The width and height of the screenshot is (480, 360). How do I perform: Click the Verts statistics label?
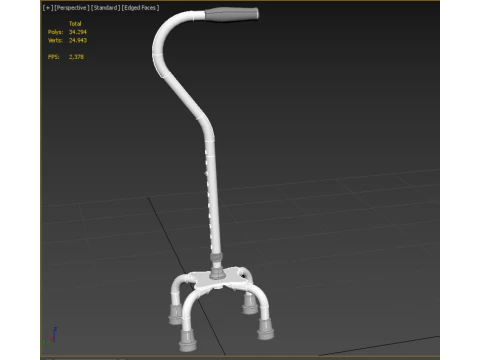55,40
